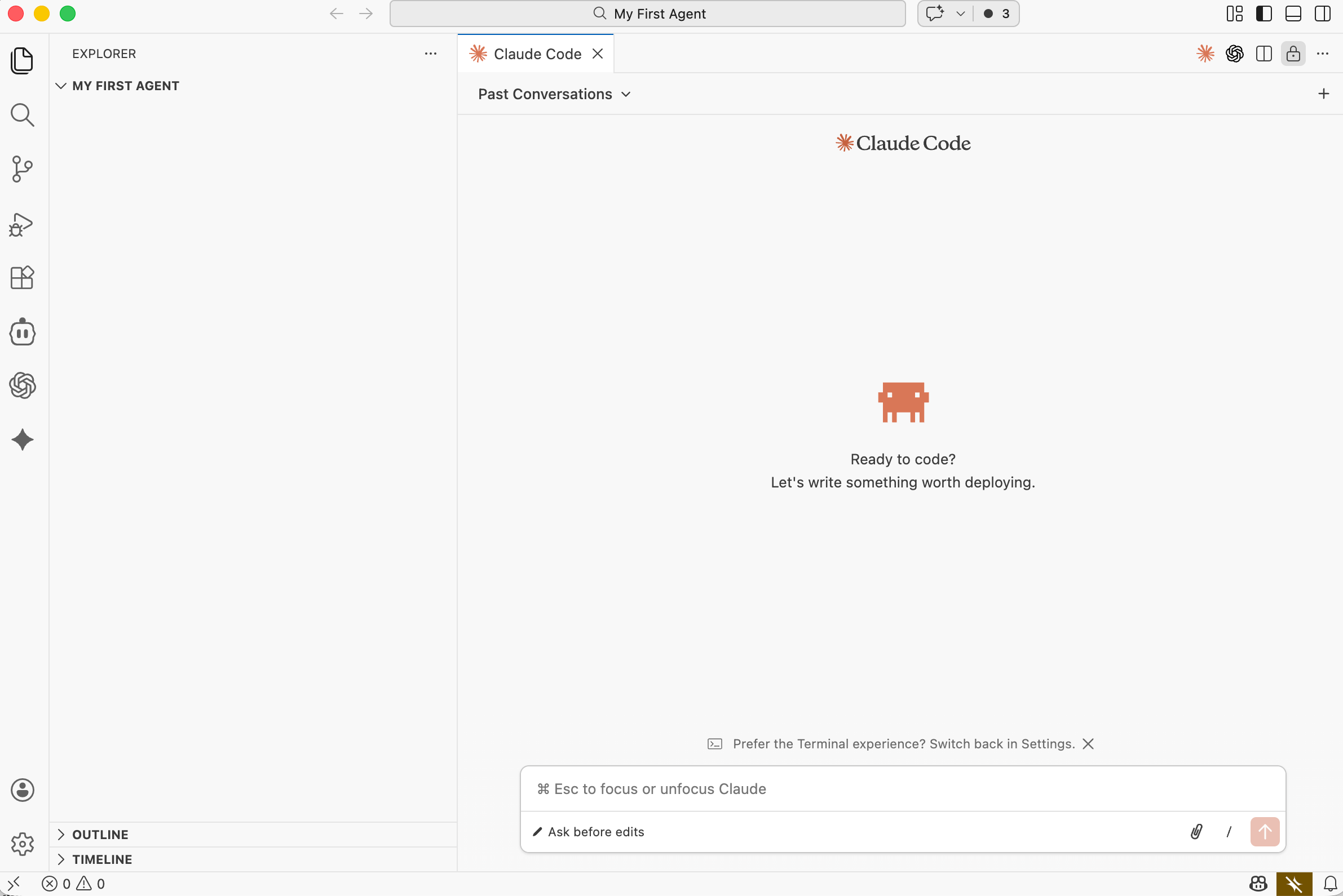Open the Past Conversations dropdown
The height and width of the screenshot is (896, 1343).
click(x=554, y=94)
